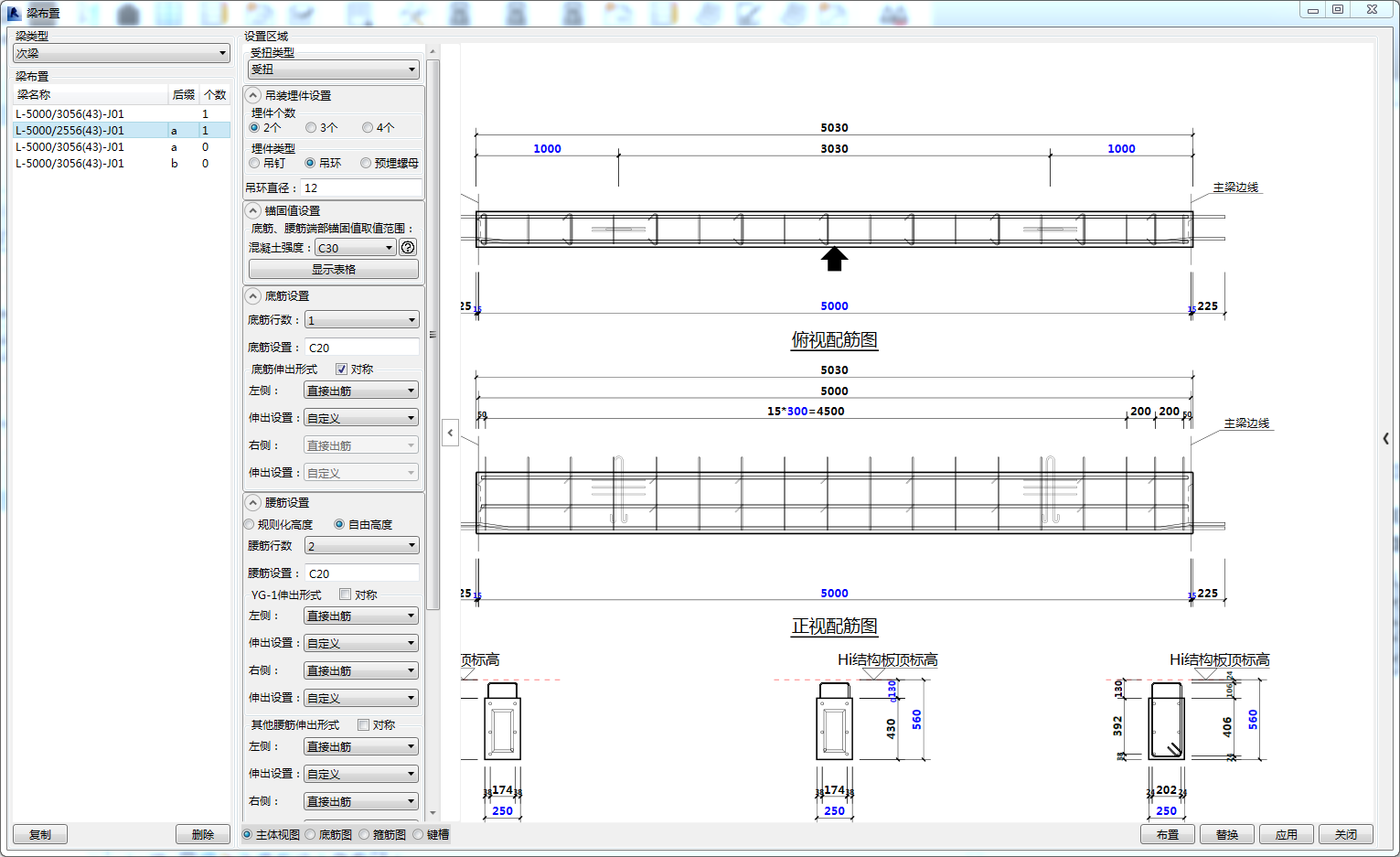The width and height of the screenshot is (1400, 857).
Task: Click the 删除 button
Action: click(x=203, y=835)
